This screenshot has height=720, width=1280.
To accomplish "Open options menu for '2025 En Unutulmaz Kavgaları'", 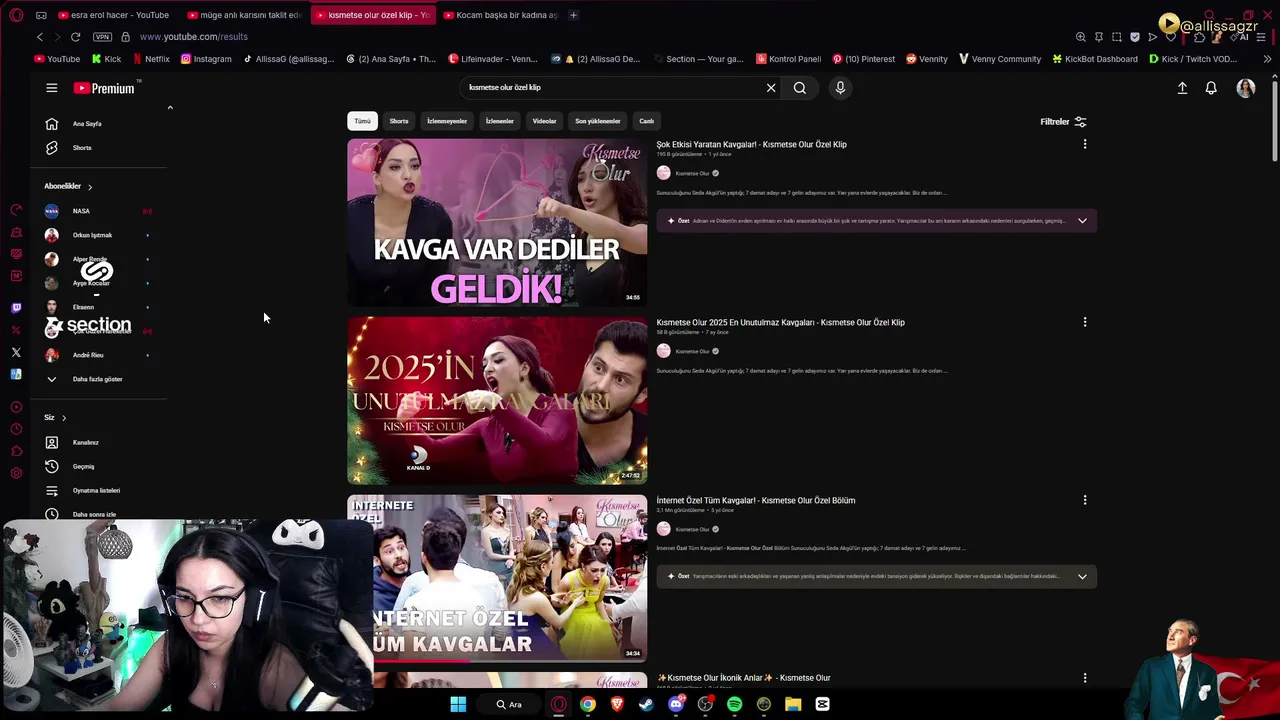I will click(x=1085, y=322).
